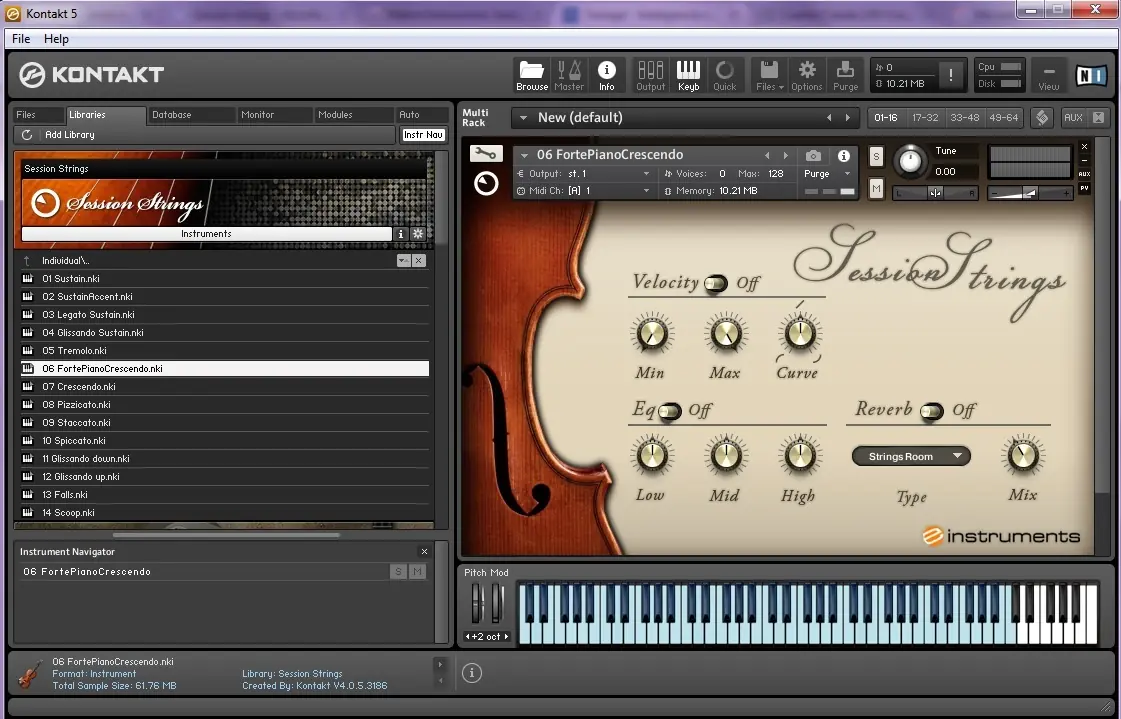Open the Help menu

click(x=56, y=39)
